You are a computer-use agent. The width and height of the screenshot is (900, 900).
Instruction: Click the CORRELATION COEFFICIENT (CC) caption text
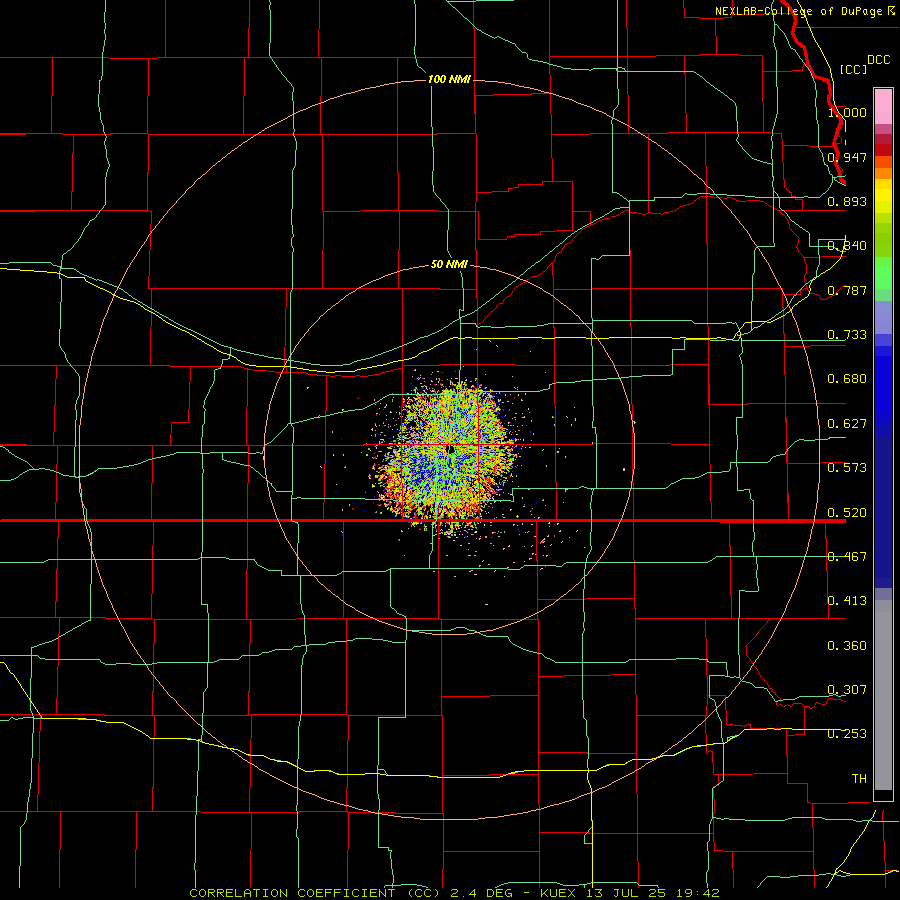pos(315,893)
